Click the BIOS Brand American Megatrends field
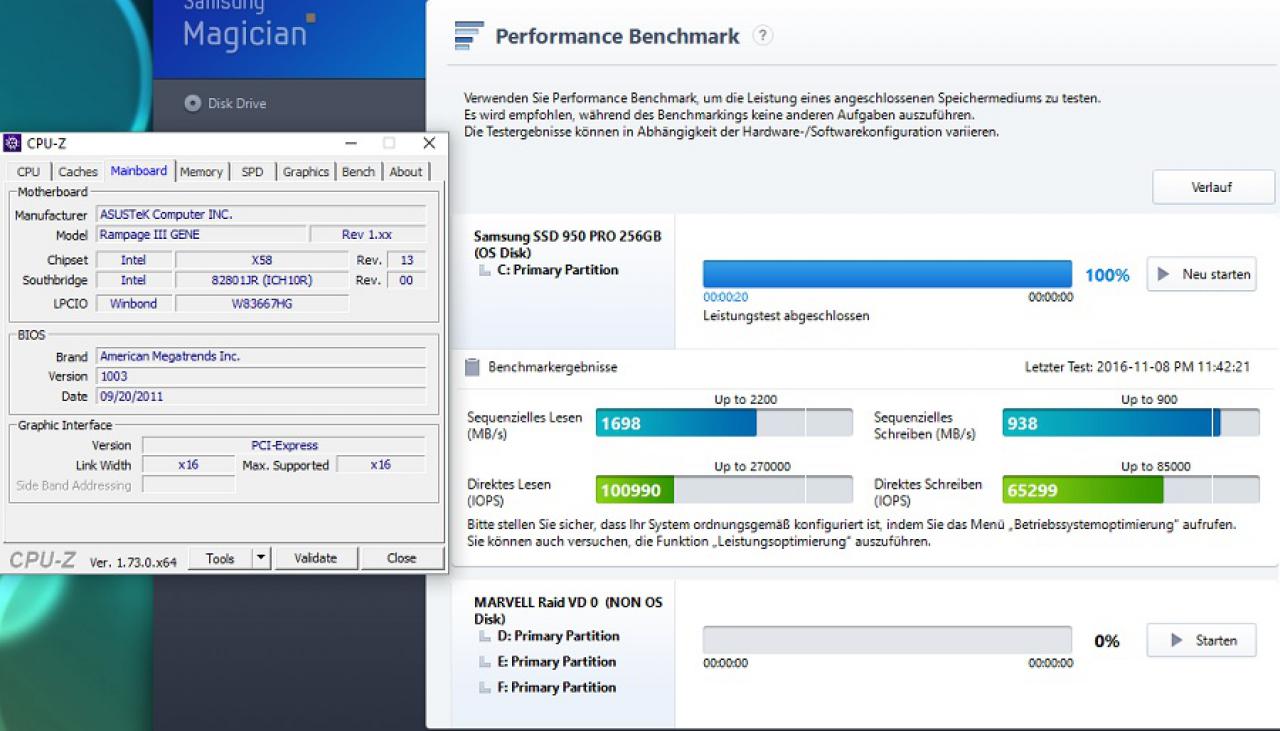The height and width of the screenshot is (731, 1280). pos(261,356)
